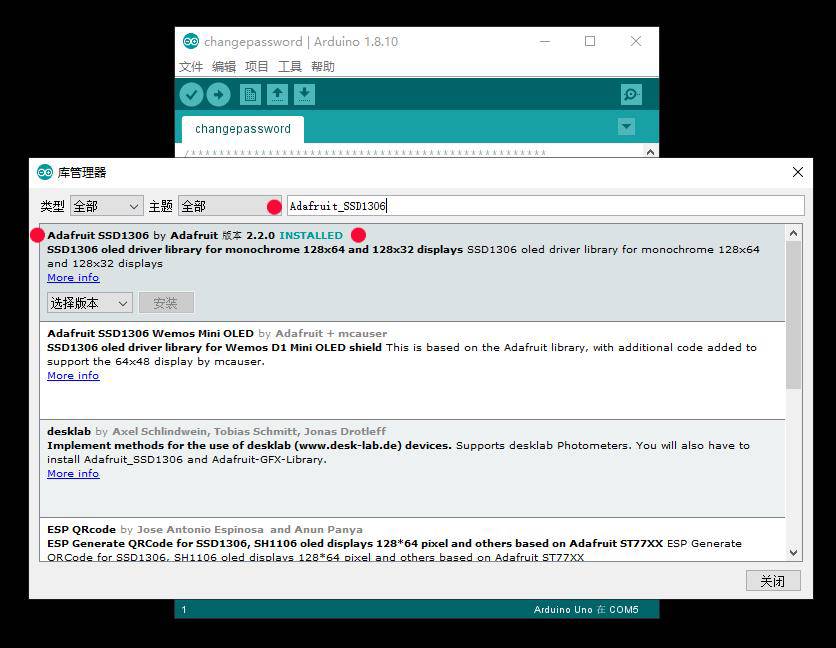Click the 安装 install button
The width and height of the screenshot is (836, 648).
coord(166,303)
